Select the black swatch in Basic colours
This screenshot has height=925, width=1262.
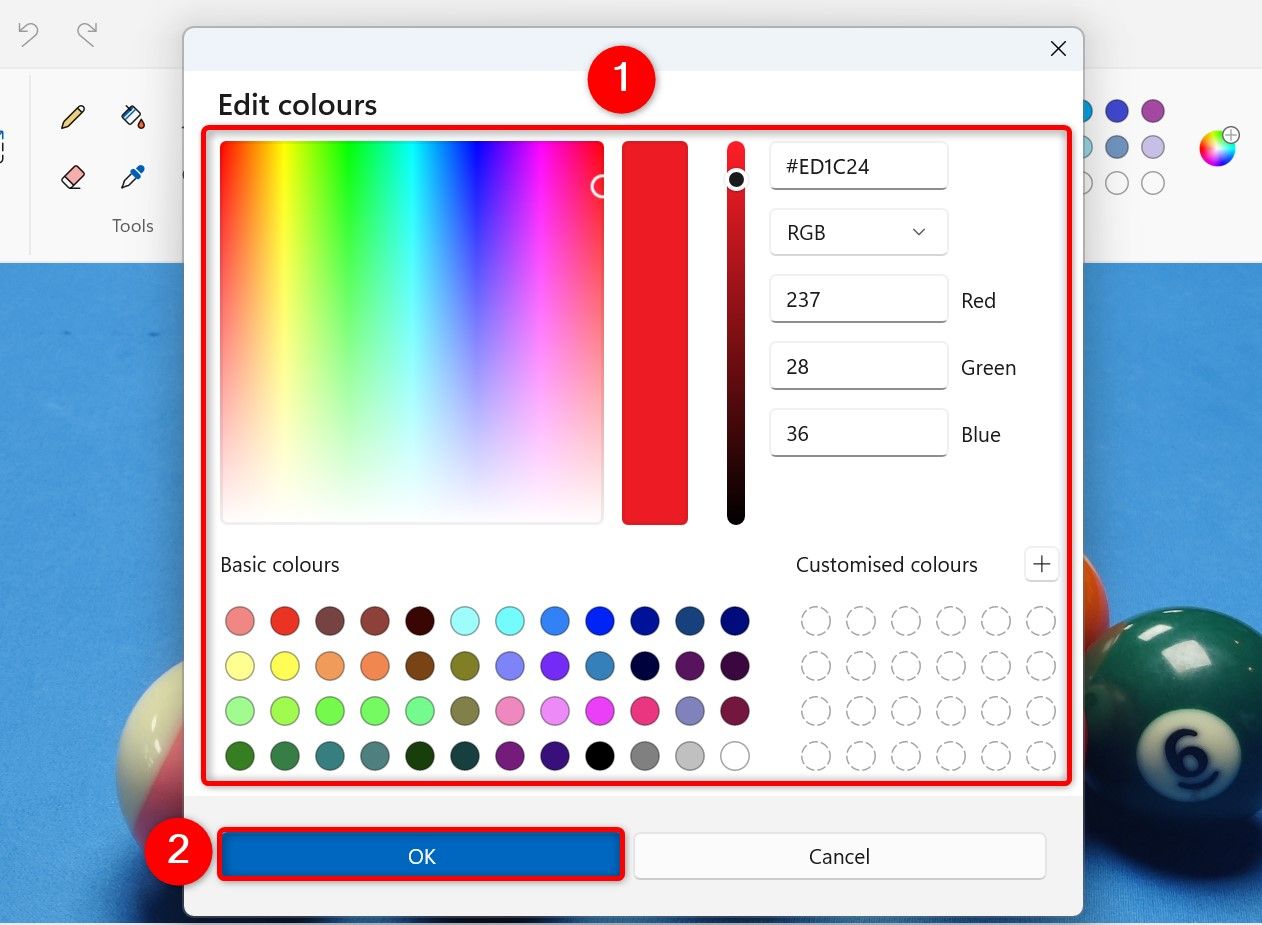click(599, 756)
